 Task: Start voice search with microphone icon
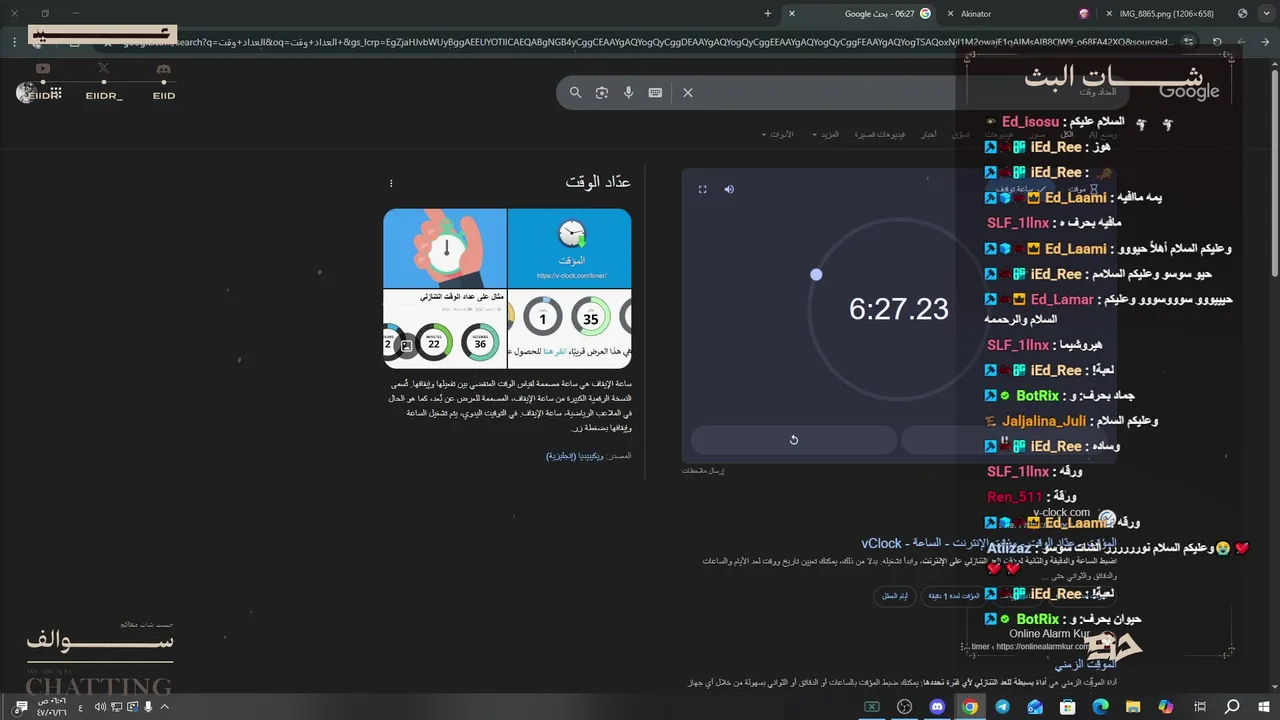coord(628,92)
